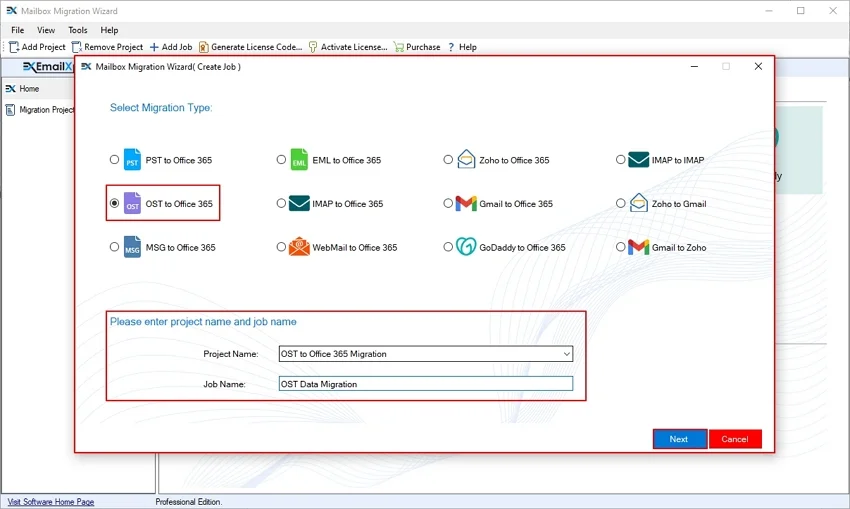Open the File menu
This screenshot has width=850, height=509.
pyautogui.click(x=17, y=30)
